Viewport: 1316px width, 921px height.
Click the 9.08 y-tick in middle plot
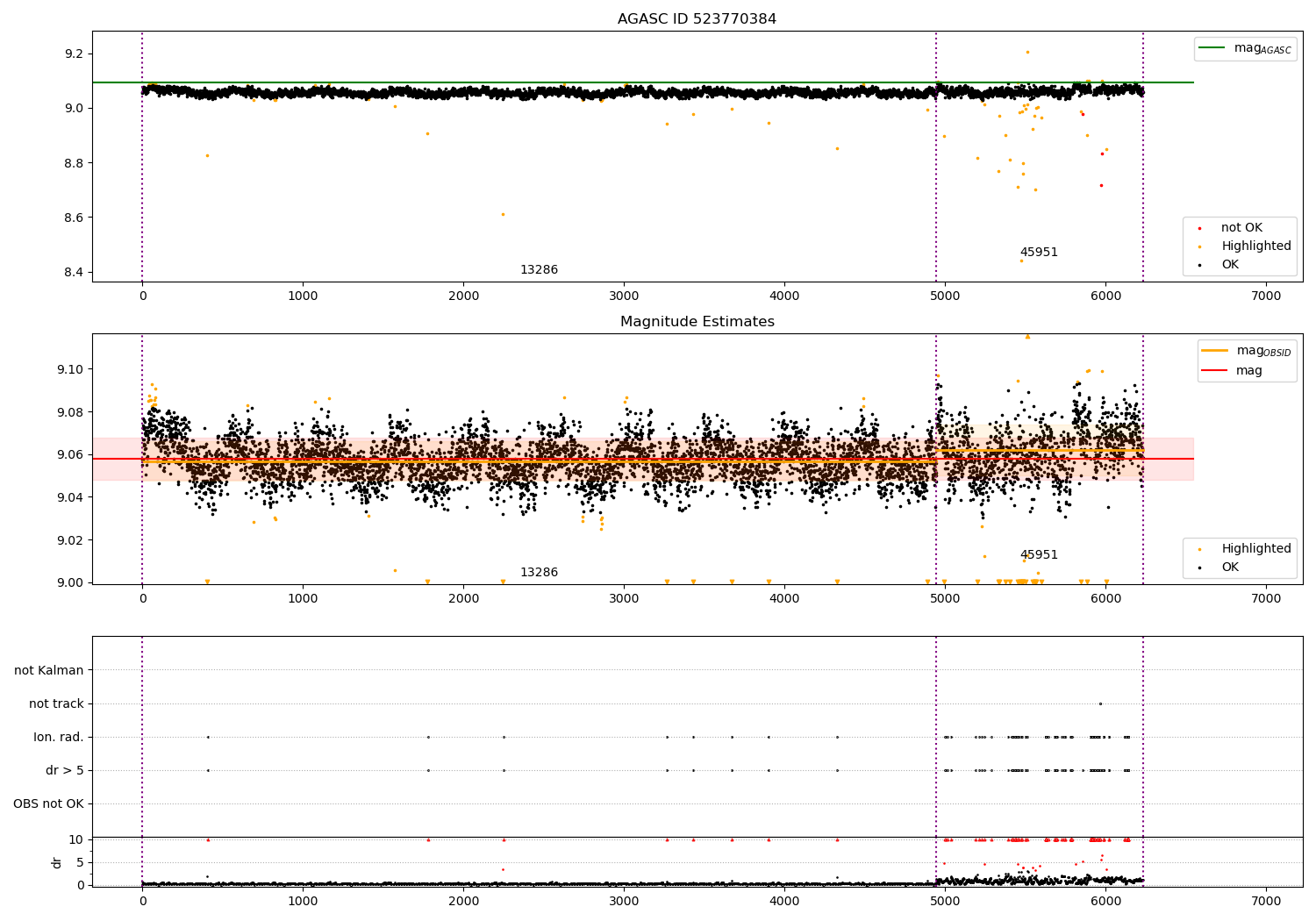(x=70, y=412)
